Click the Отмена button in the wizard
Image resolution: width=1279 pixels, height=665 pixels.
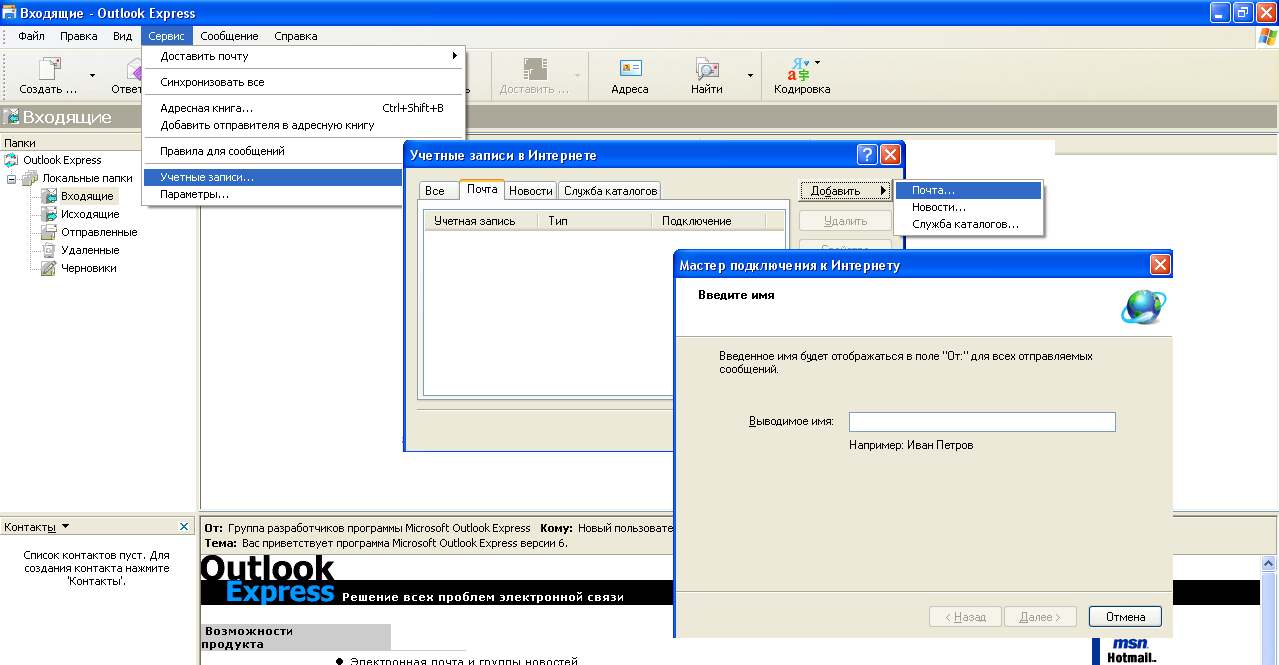1125,617
